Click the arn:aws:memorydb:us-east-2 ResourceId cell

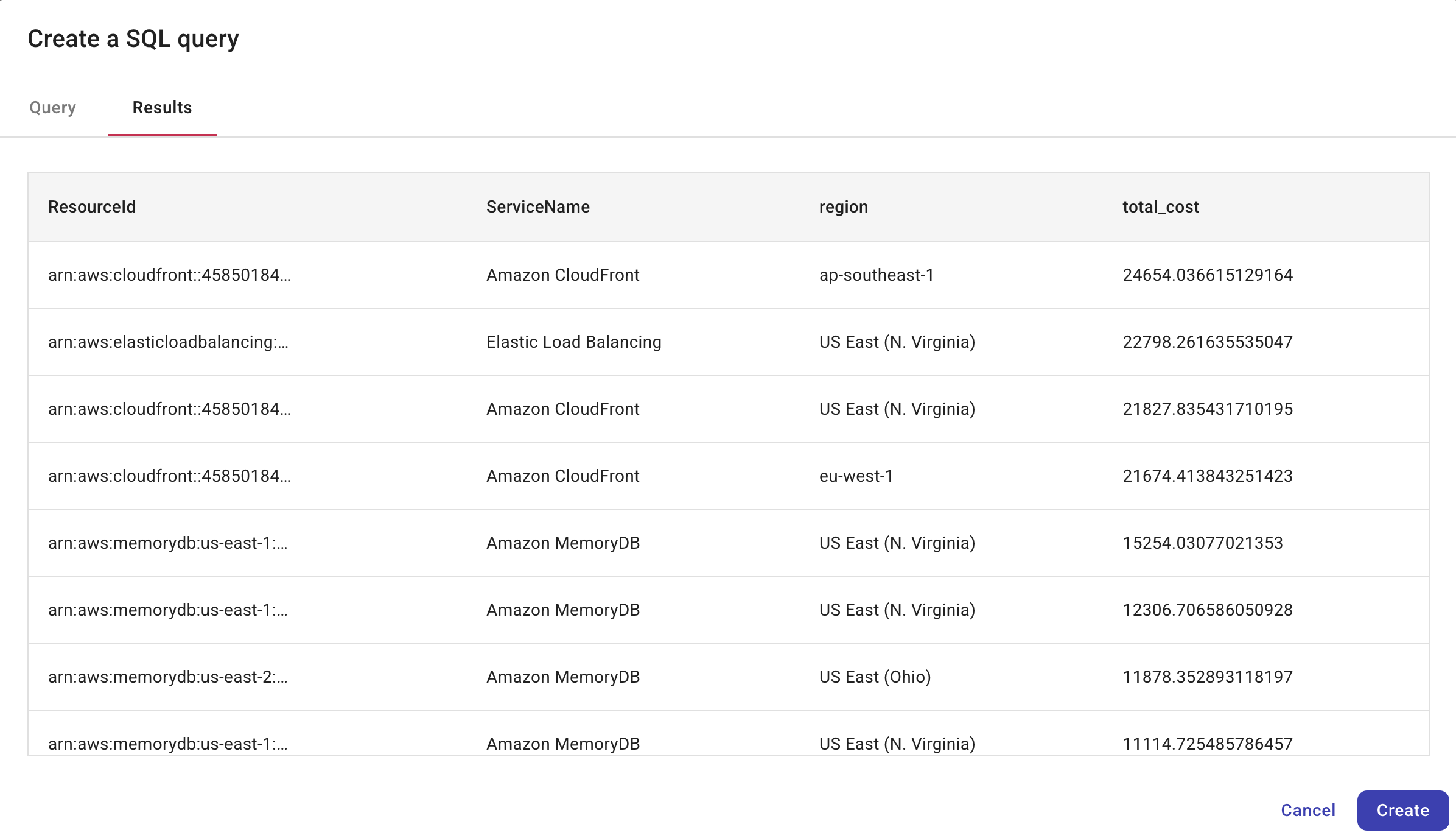coord(168,677)
